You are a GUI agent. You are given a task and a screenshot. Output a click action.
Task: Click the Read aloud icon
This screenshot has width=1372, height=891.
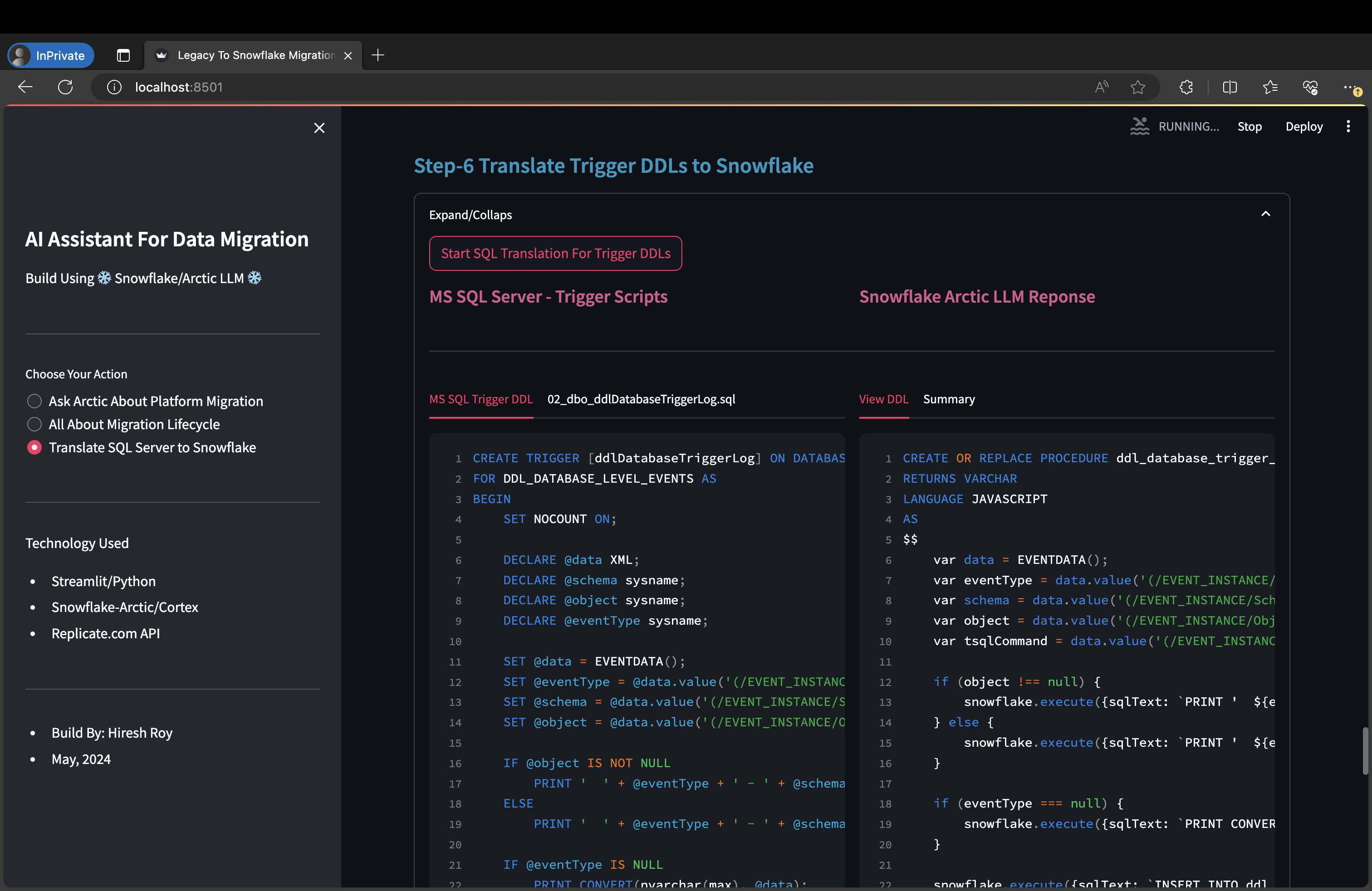1102,87
